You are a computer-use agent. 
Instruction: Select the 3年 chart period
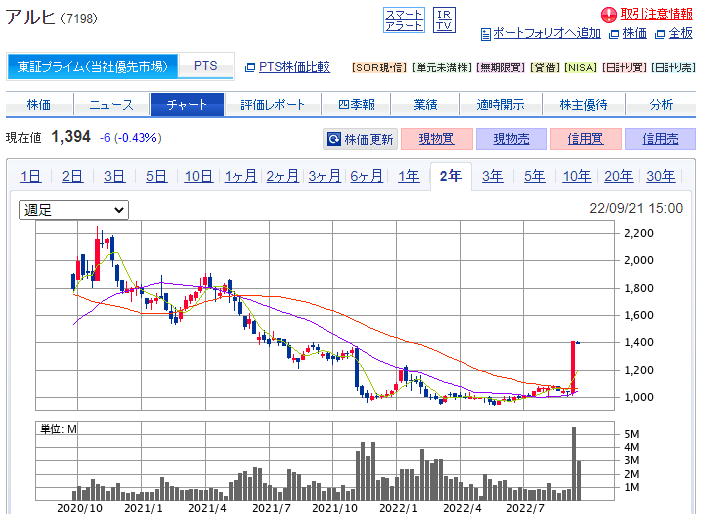click(493, 176)
